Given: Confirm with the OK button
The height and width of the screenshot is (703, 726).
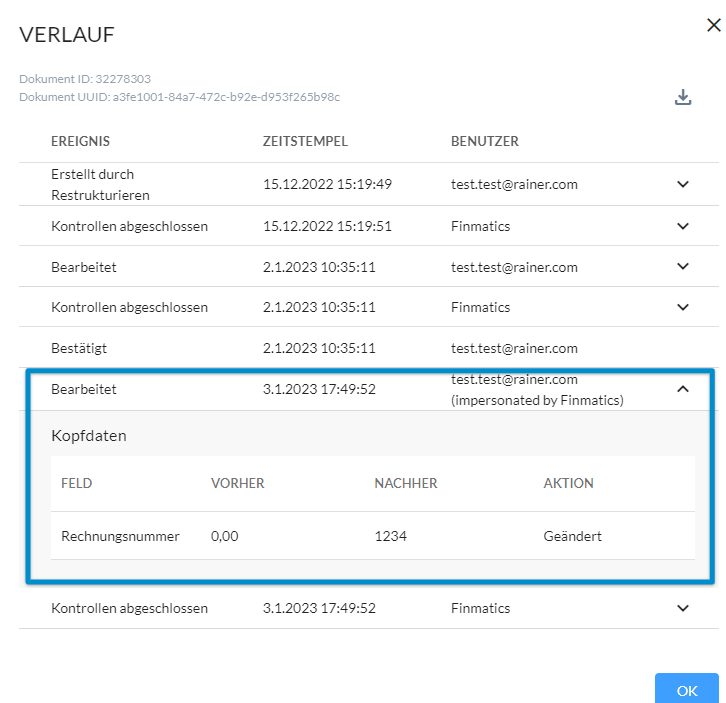Looking at the screenshot, I should click(687, 689).
